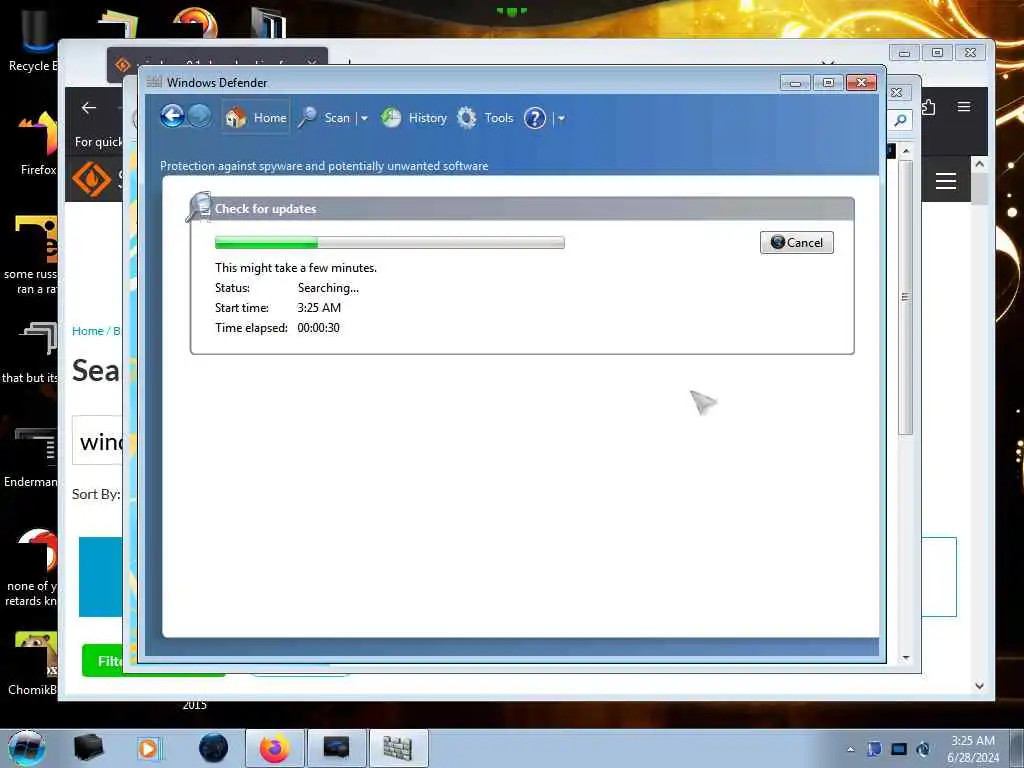Screen dimensions: 1024x768
Task: Expand the Scan options dropdown arrow
Action: pos(364,118)
